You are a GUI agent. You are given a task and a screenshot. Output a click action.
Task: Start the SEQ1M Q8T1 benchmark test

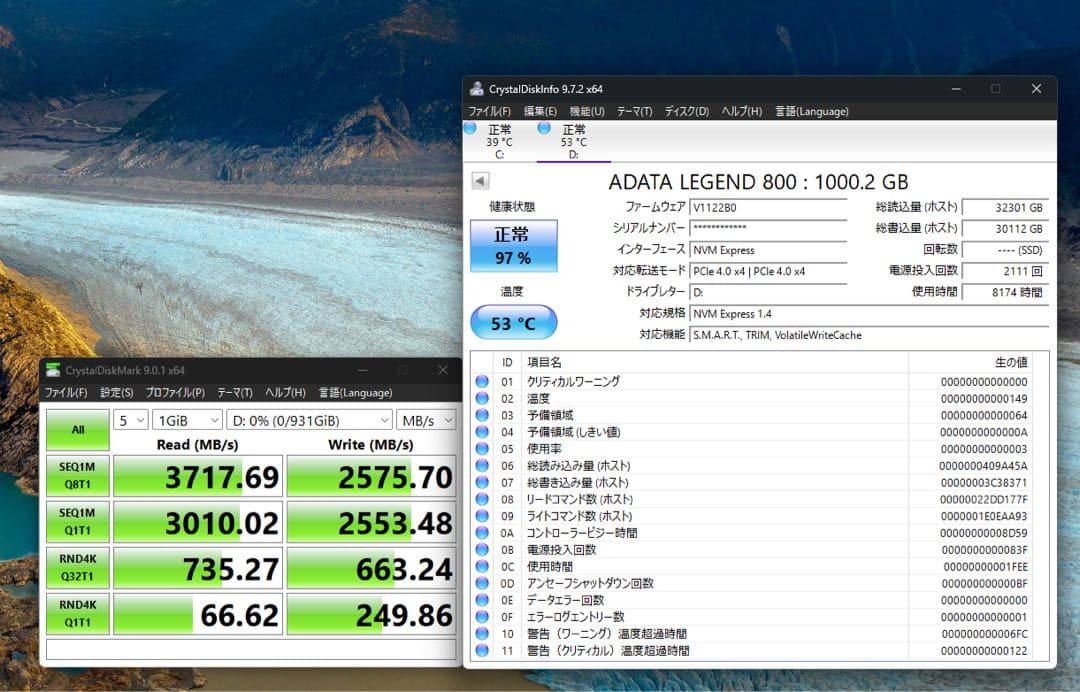pos(77,477)
